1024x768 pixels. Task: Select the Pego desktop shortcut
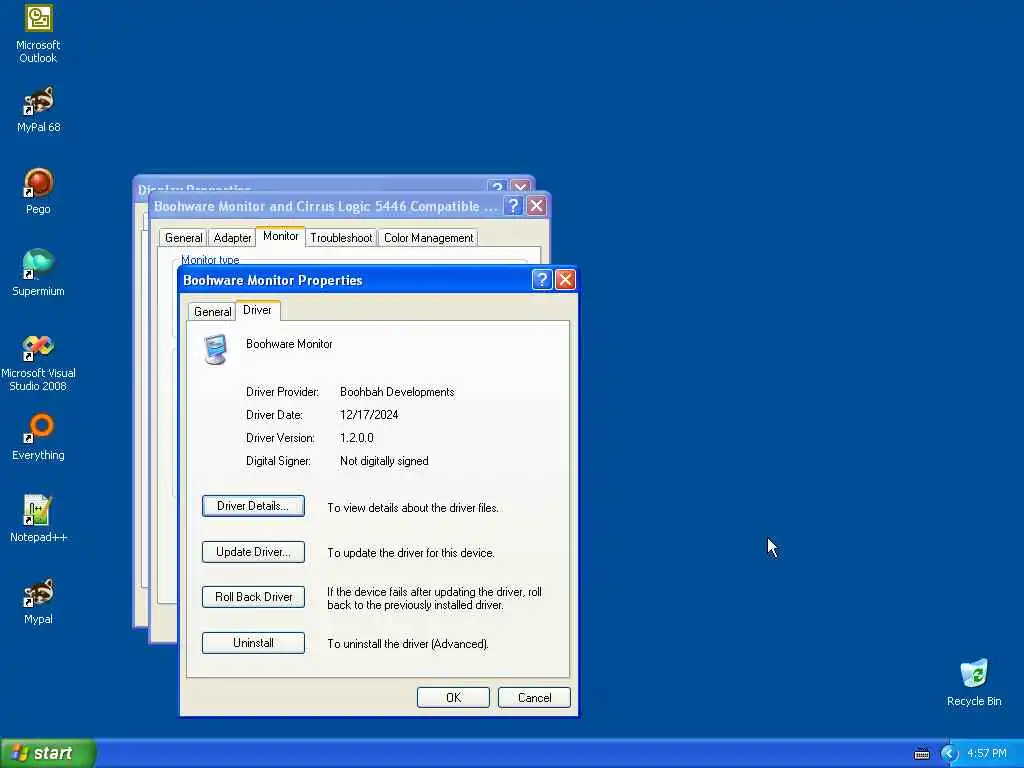pyautogui.click(x=38, y=191)
